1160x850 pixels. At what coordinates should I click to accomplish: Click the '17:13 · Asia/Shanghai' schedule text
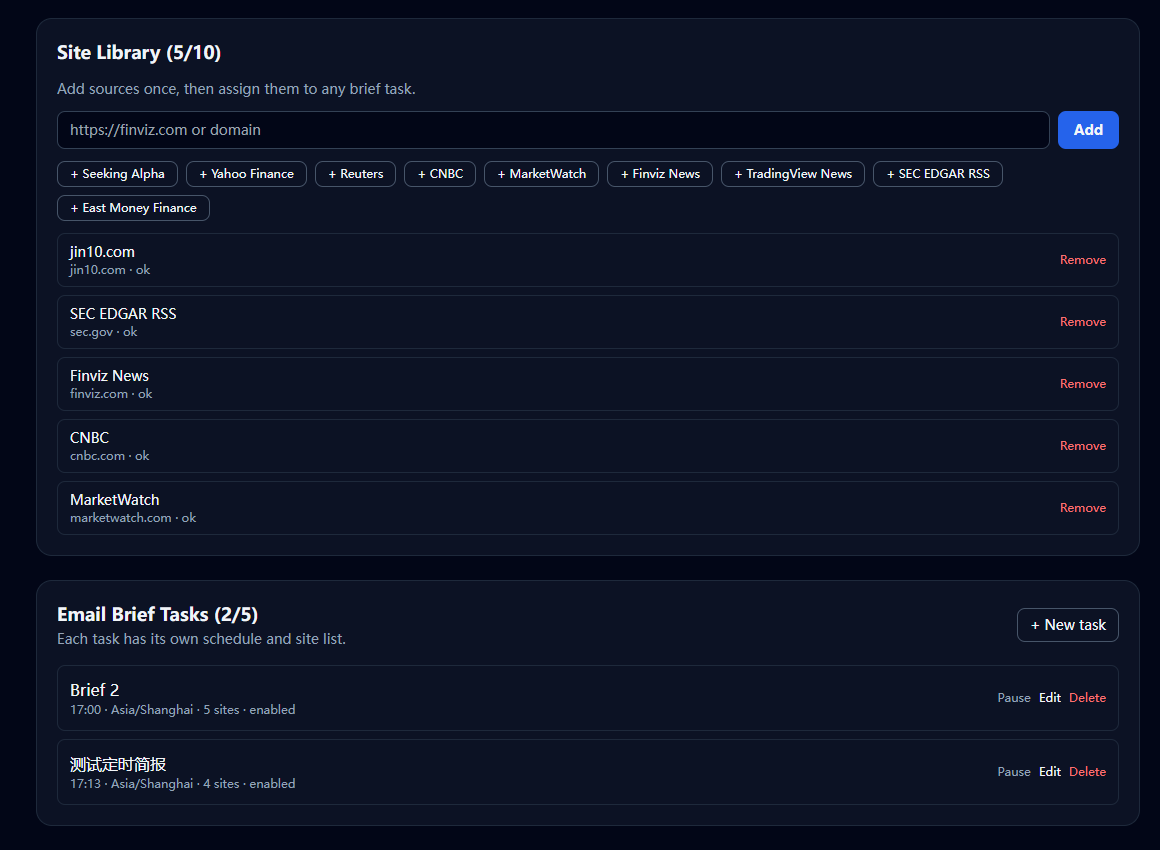click(132, 784)
